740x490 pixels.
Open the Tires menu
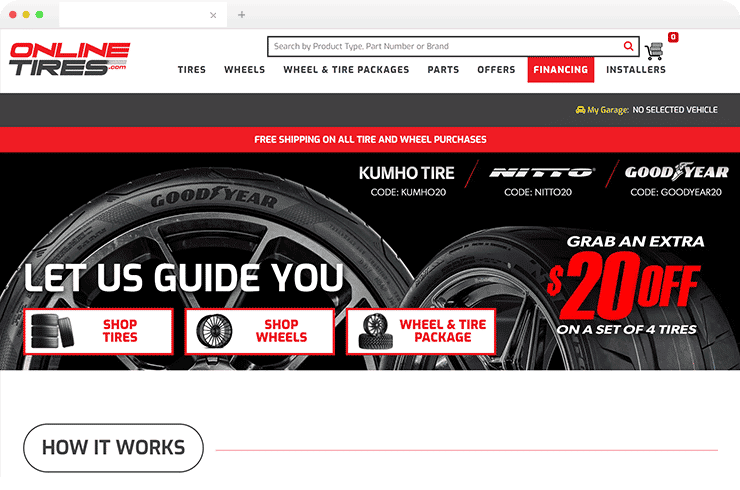pyautogui.click(x=192, y=70)
